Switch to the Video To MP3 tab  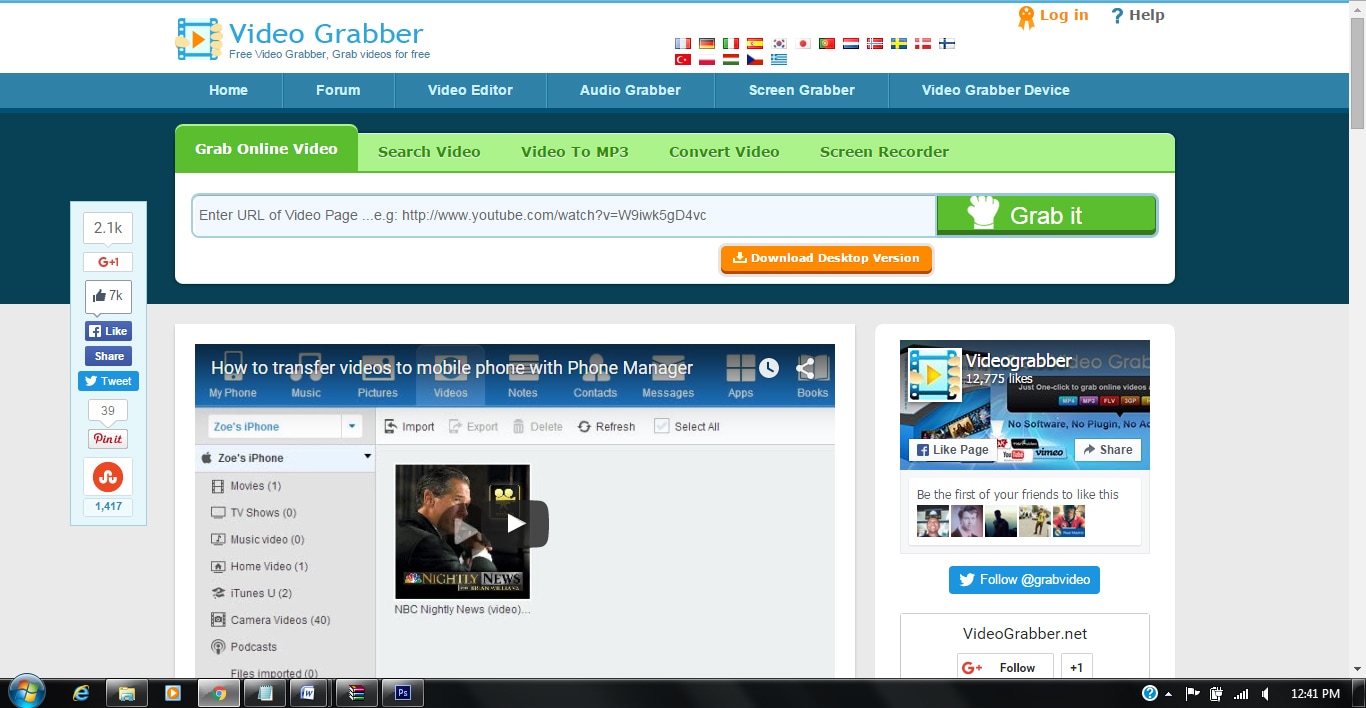click(x=575, y=152)
